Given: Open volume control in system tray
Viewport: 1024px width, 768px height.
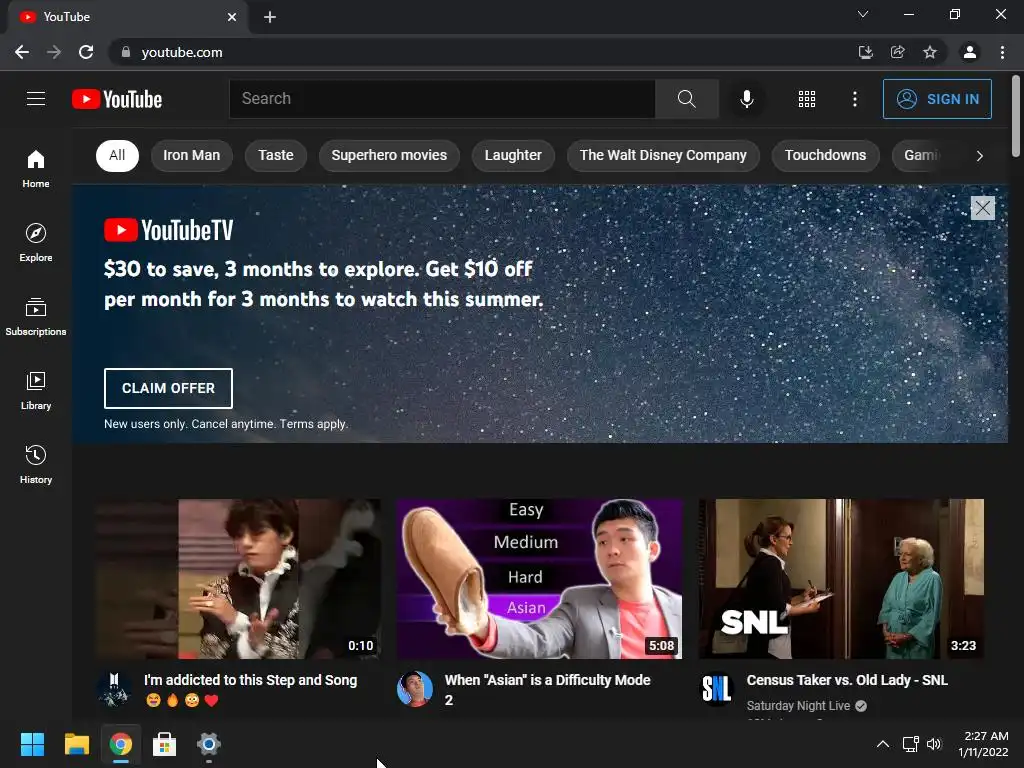Looking at the screenshot, I should tap(934, 744).
